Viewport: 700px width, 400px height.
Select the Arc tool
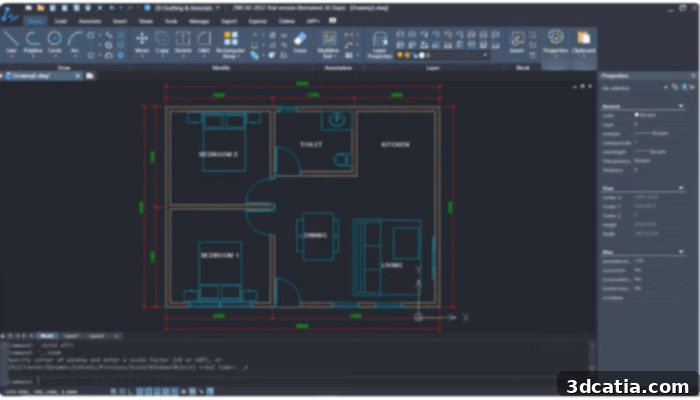point(75,42)
